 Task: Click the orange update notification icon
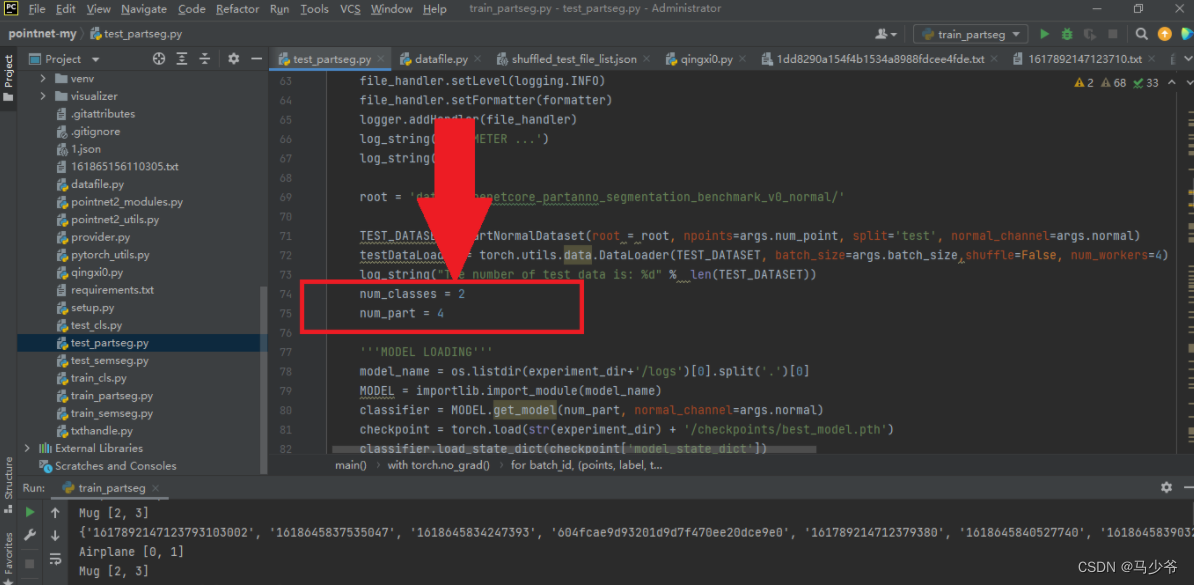pos(1164,34)
